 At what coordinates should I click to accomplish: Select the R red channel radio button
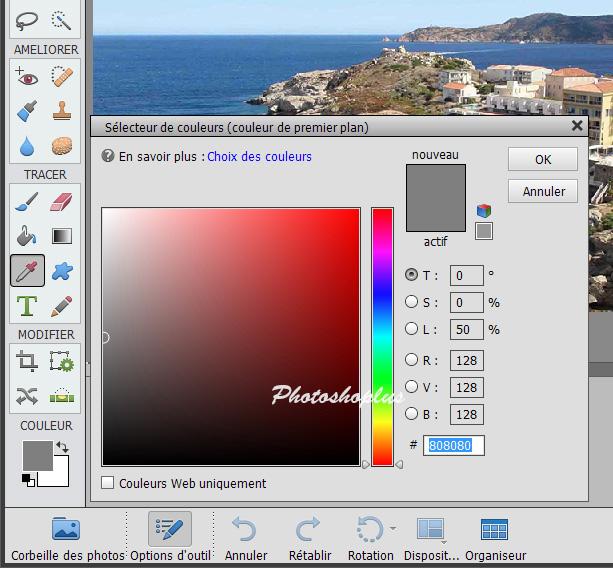[411, 360]
